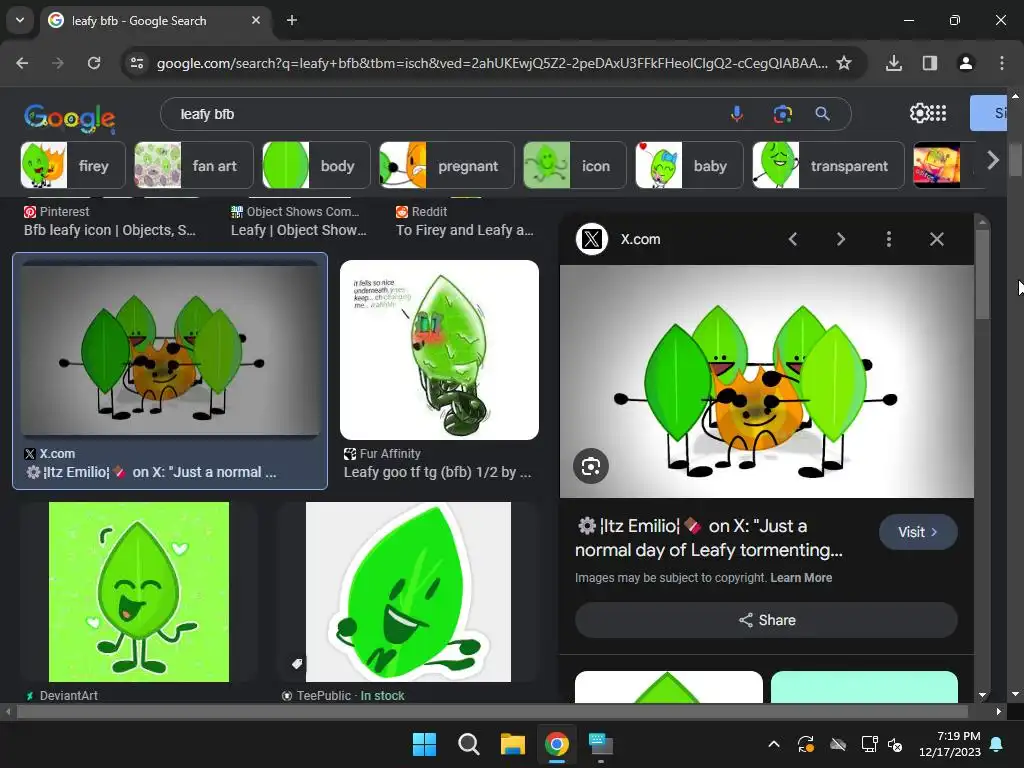Open Windows taskbar search

tap(468, 744)
